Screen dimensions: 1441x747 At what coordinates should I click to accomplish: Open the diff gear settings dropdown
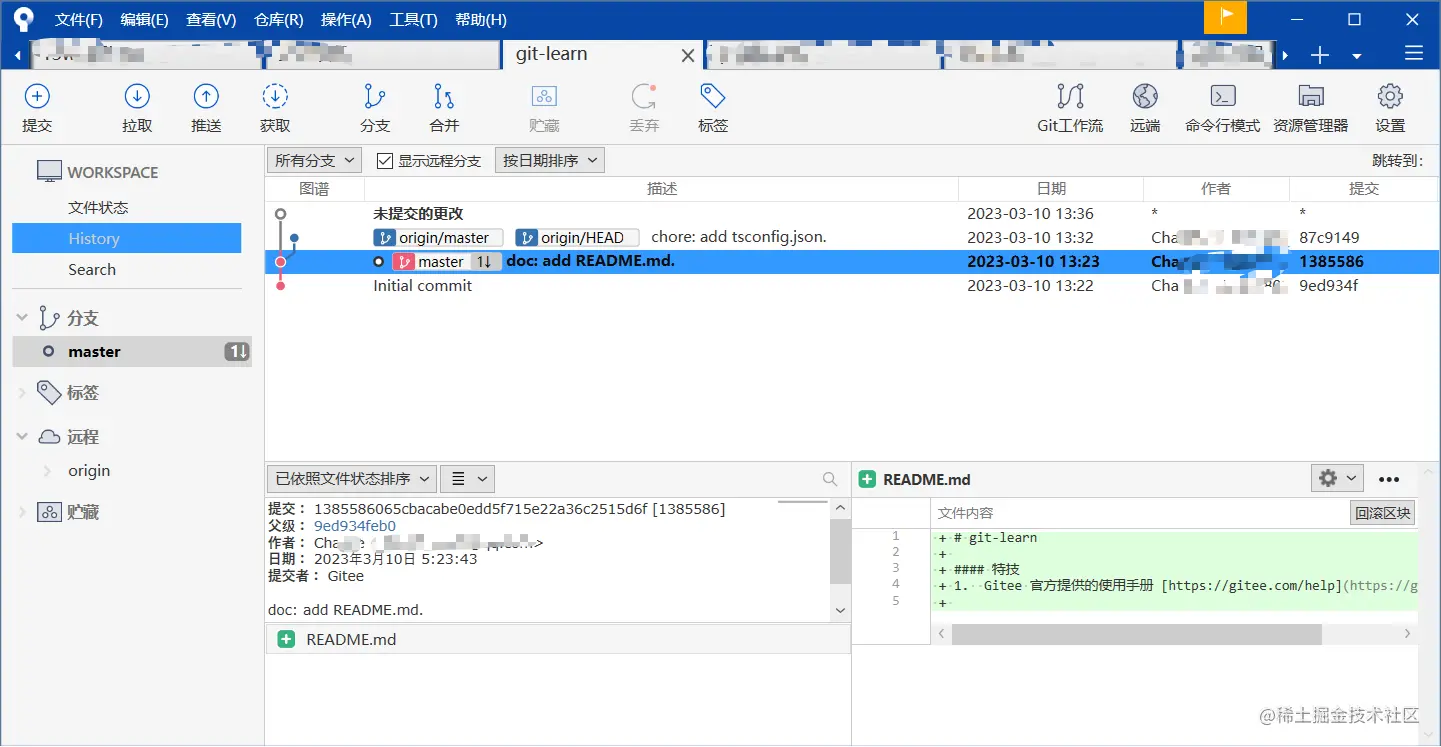click(x=1338, y=478)
